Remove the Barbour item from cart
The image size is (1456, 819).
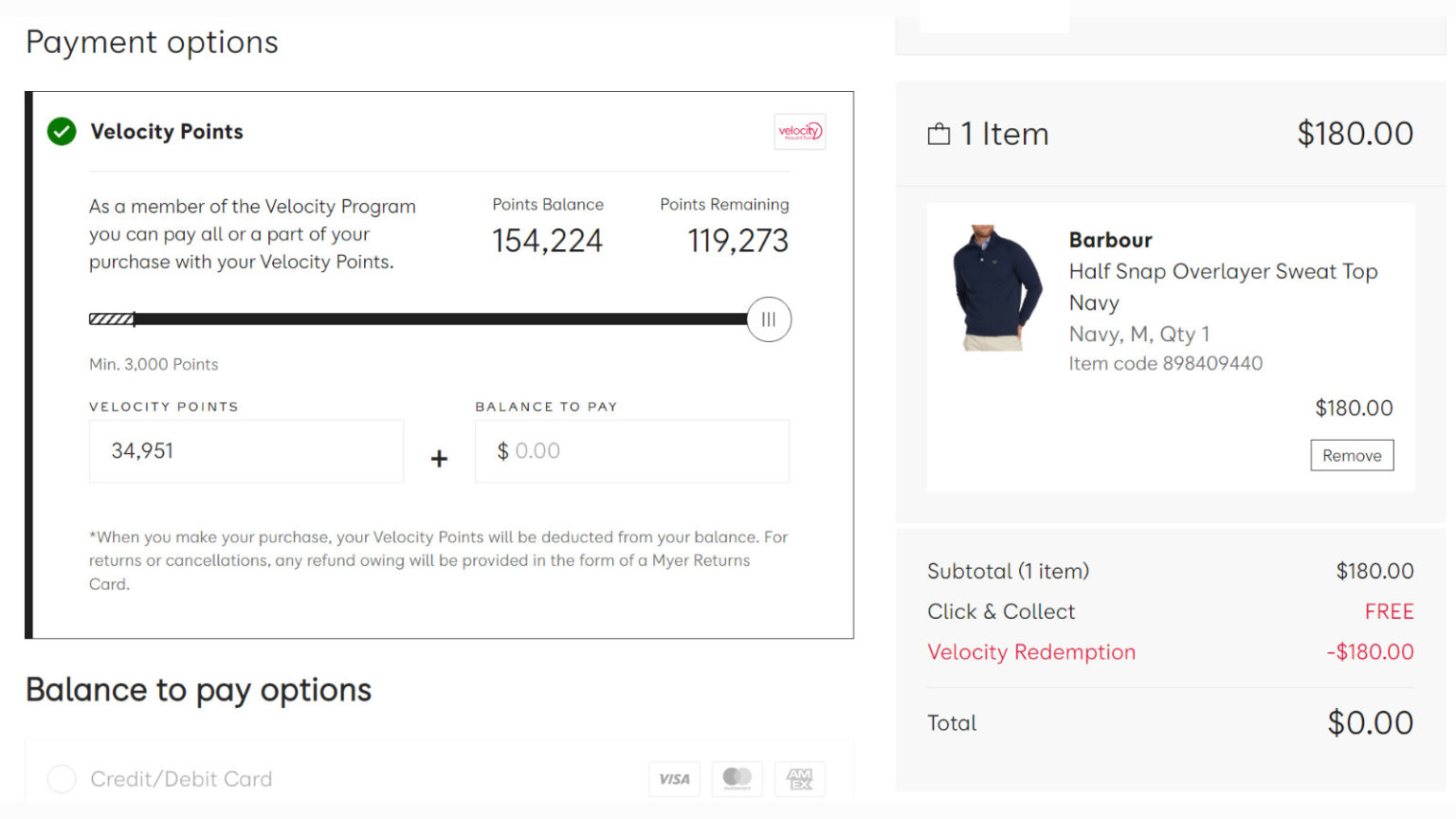1352,455
